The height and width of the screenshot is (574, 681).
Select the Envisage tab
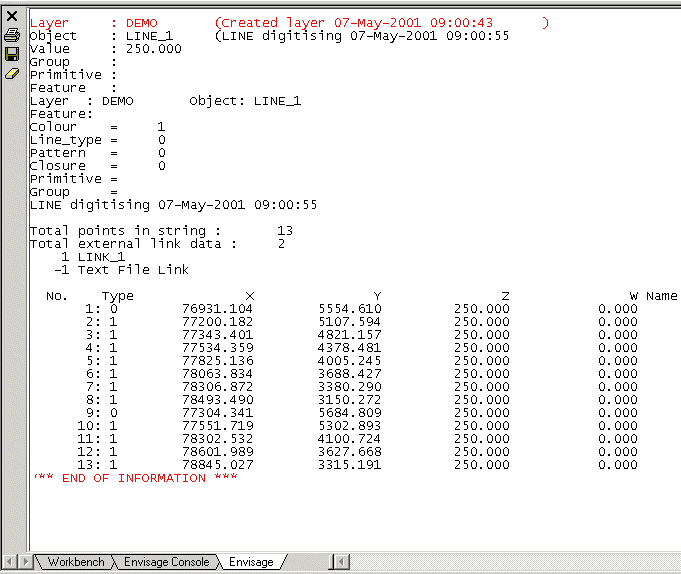click(251, 562)
